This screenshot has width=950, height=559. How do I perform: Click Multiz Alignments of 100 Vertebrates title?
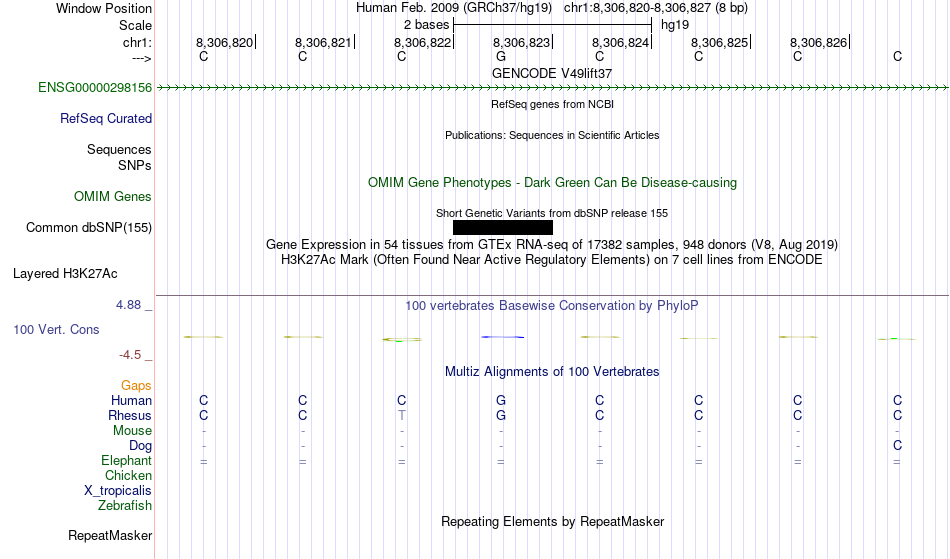(552, 372)
